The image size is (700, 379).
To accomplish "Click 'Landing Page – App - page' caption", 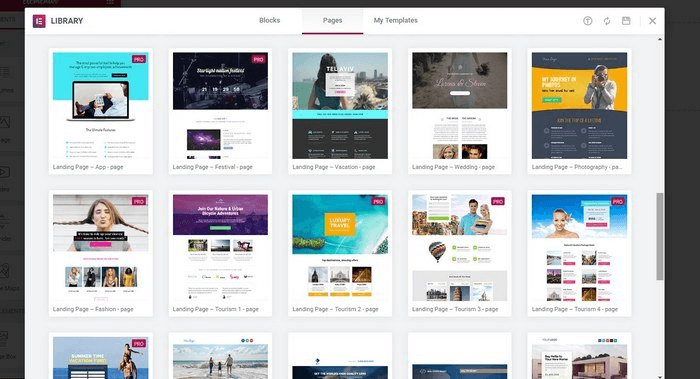I will 88,167.
